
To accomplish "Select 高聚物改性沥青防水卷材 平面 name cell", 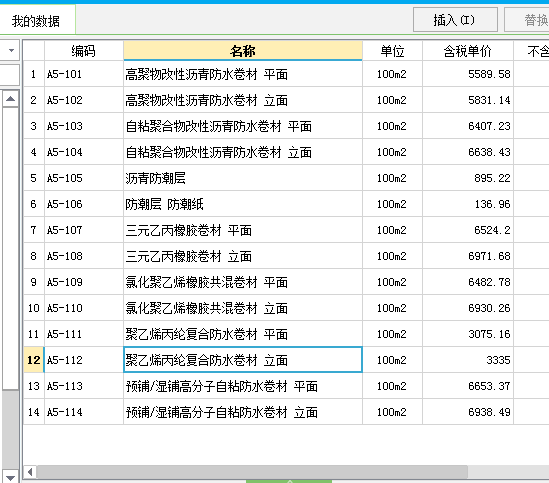I will pyautogui.click(x=243, y=74).
